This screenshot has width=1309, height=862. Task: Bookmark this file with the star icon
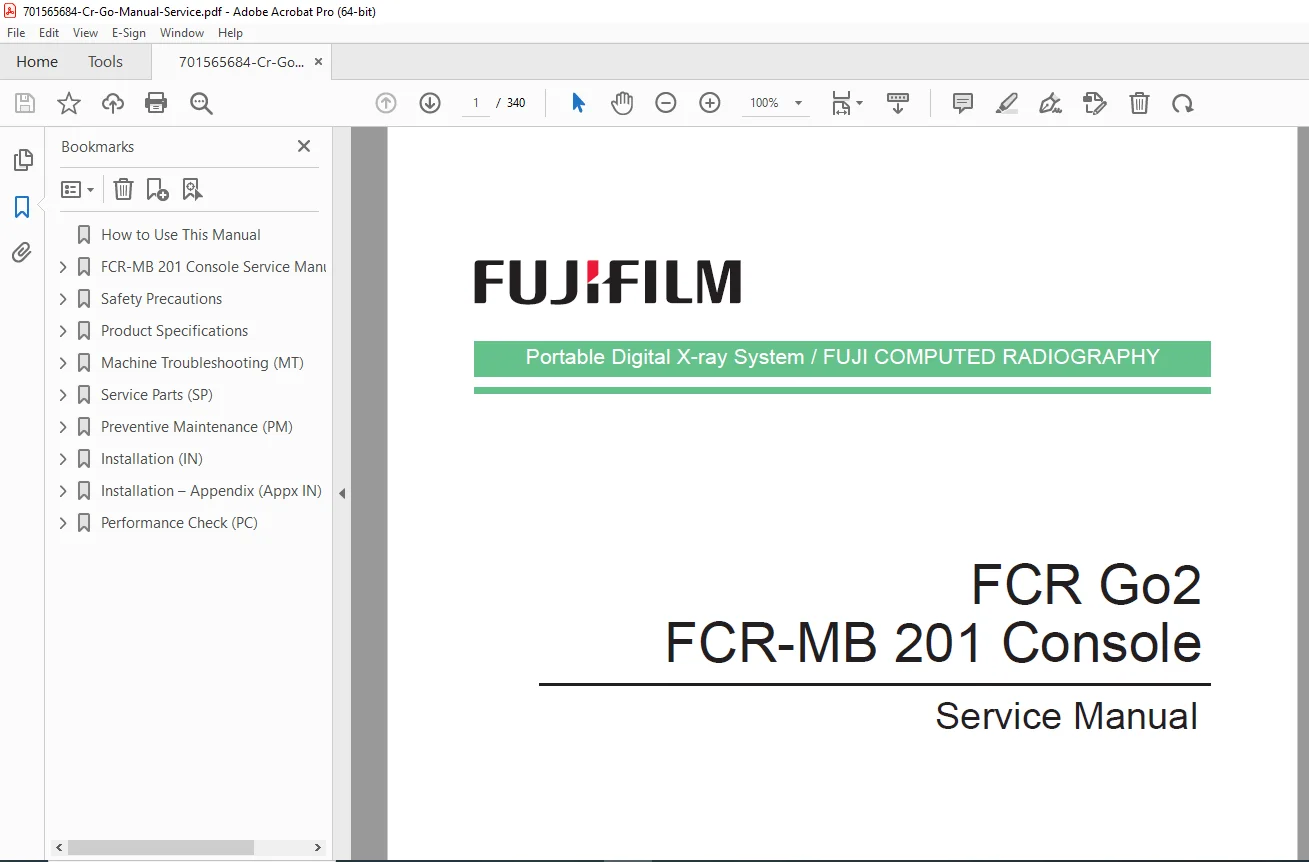click(69, 103)
